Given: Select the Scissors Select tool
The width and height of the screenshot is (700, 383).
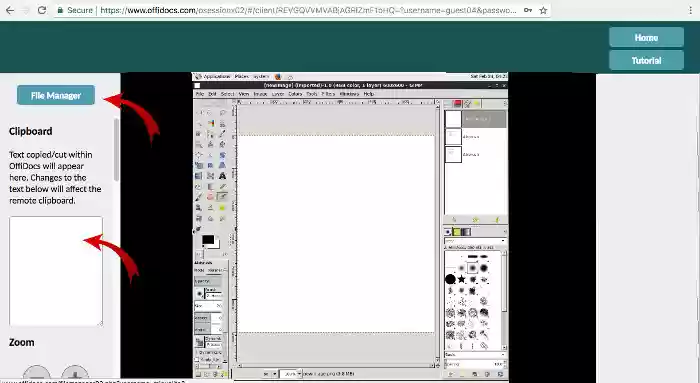Looking at the screenshot, I should click(x=222, y=124).
